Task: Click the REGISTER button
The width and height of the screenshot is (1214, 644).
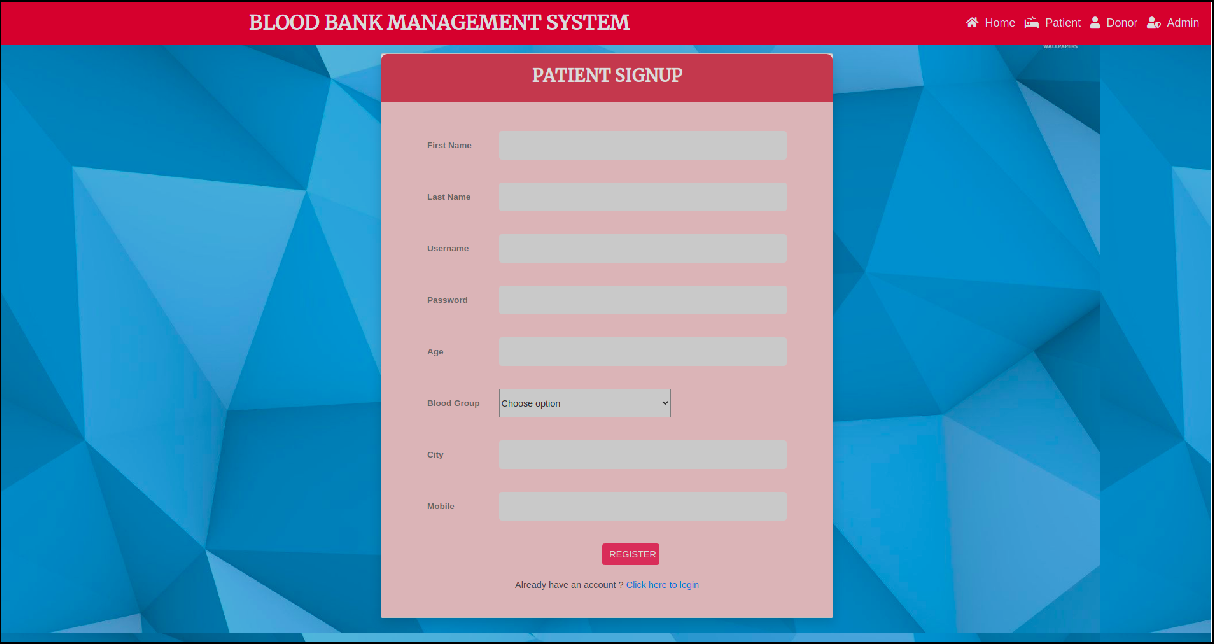Action: click(x=630, y=553)
